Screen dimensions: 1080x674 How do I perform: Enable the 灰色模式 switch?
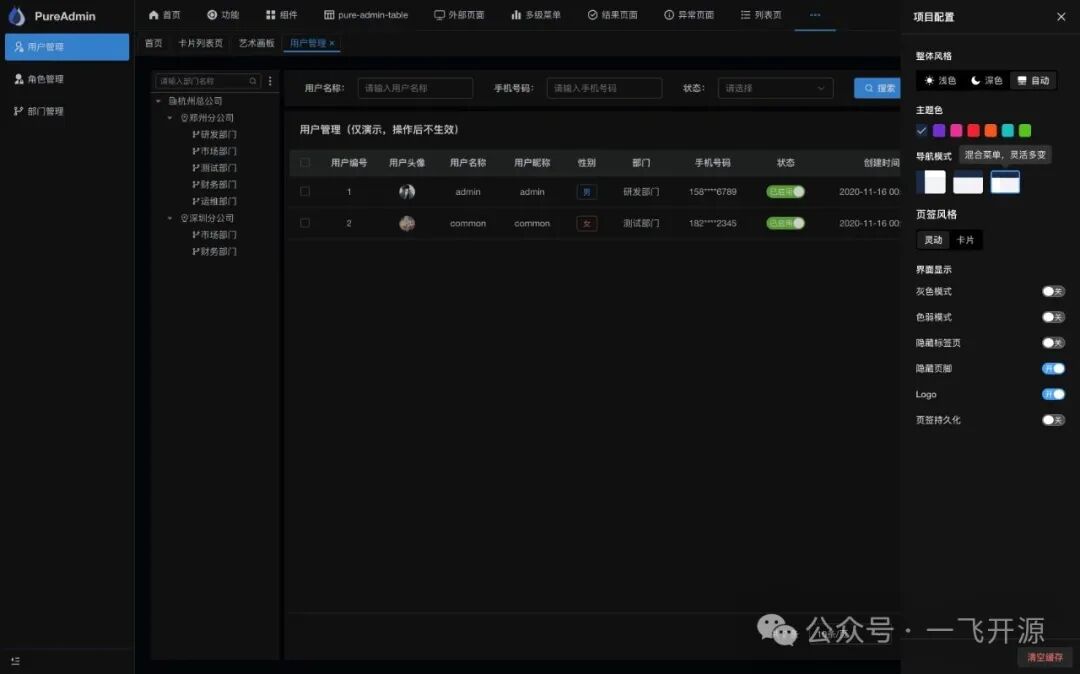click(1053, 292)
